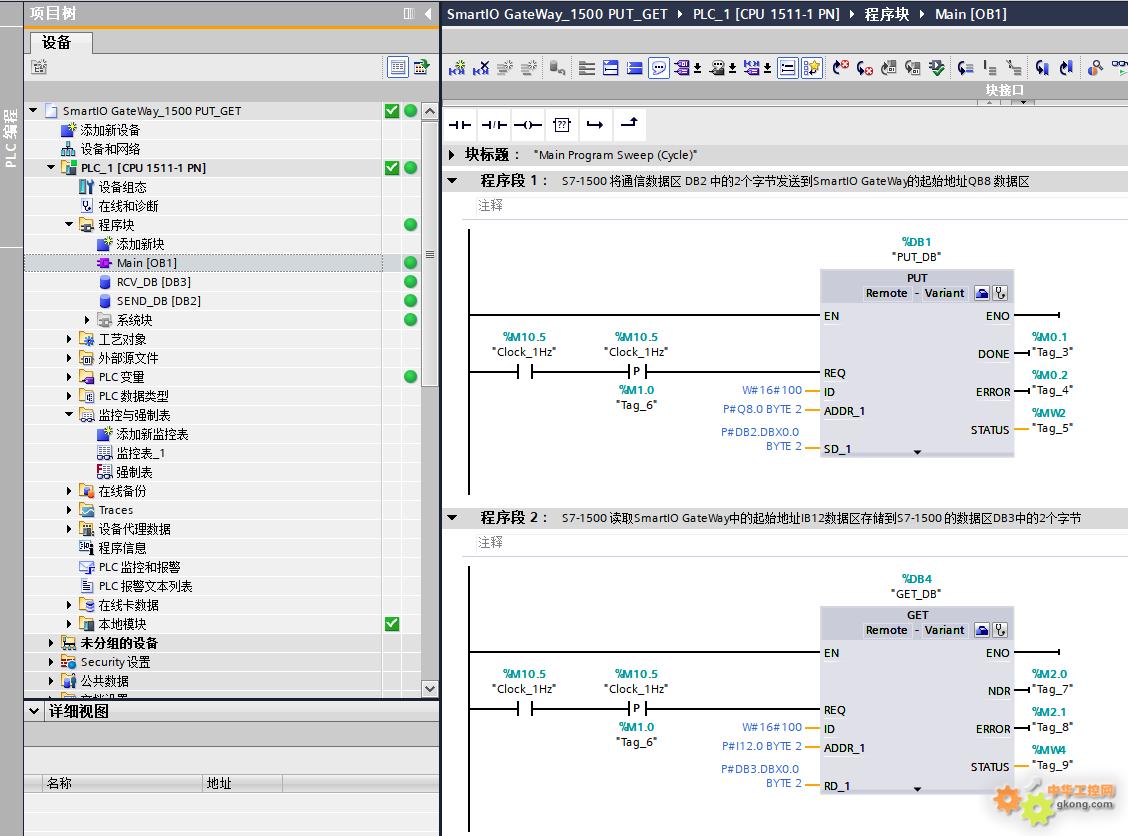This screenshot has height=836, width=1128.
Task: Select 监控表_1 watch table
Action: [140, 453]
